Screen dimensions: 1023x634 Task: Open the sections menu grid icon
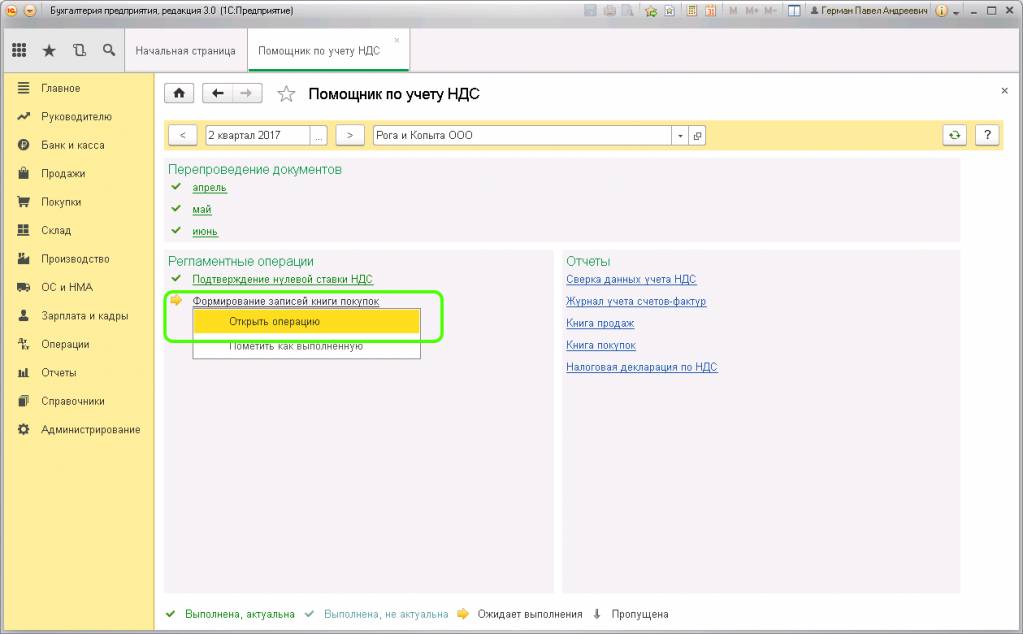(19, 50)
